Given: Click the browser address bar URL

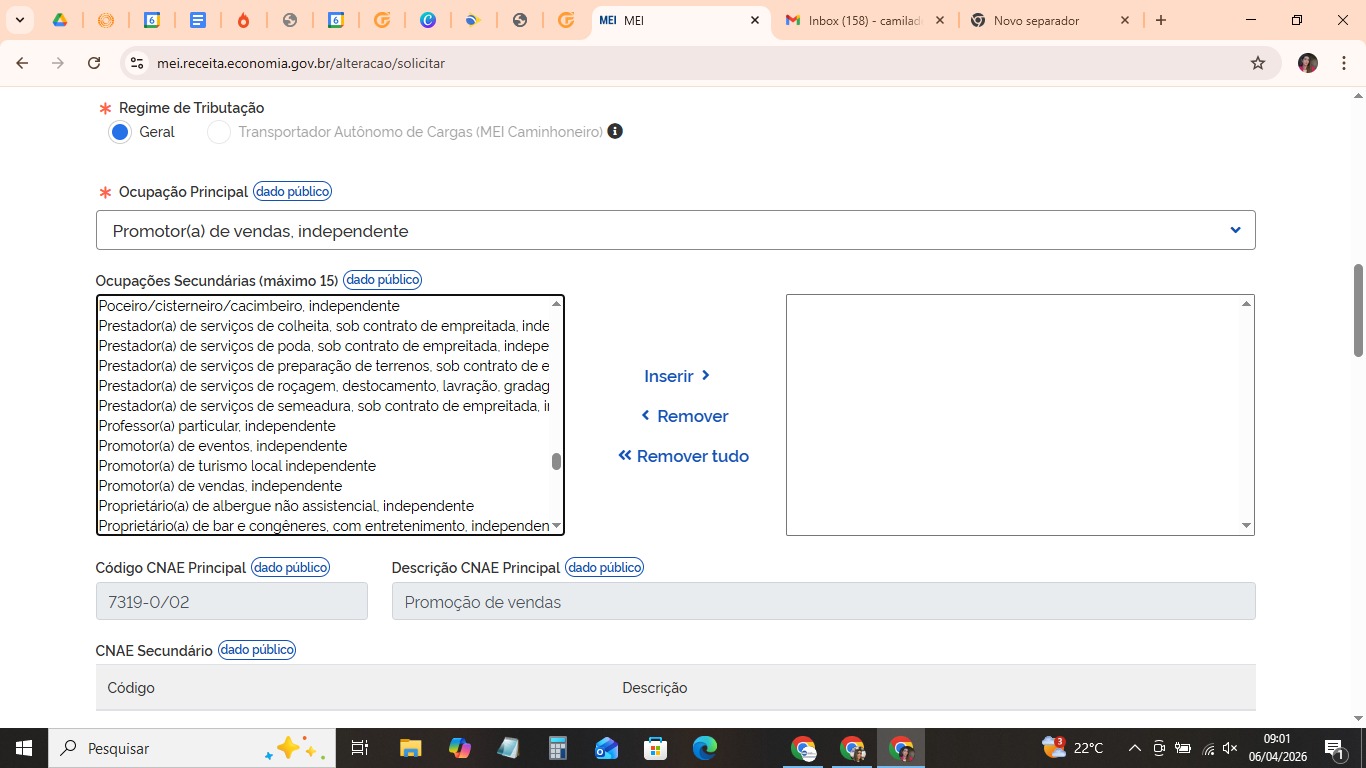Looking at the screenshot, I should click(301, 63).
